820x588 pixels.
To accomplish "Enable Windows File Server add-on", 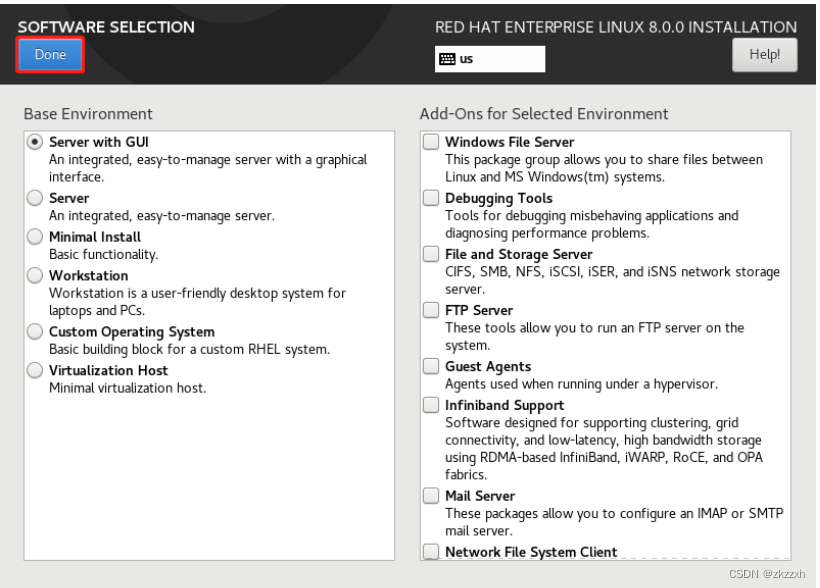I will coord(431,142).
